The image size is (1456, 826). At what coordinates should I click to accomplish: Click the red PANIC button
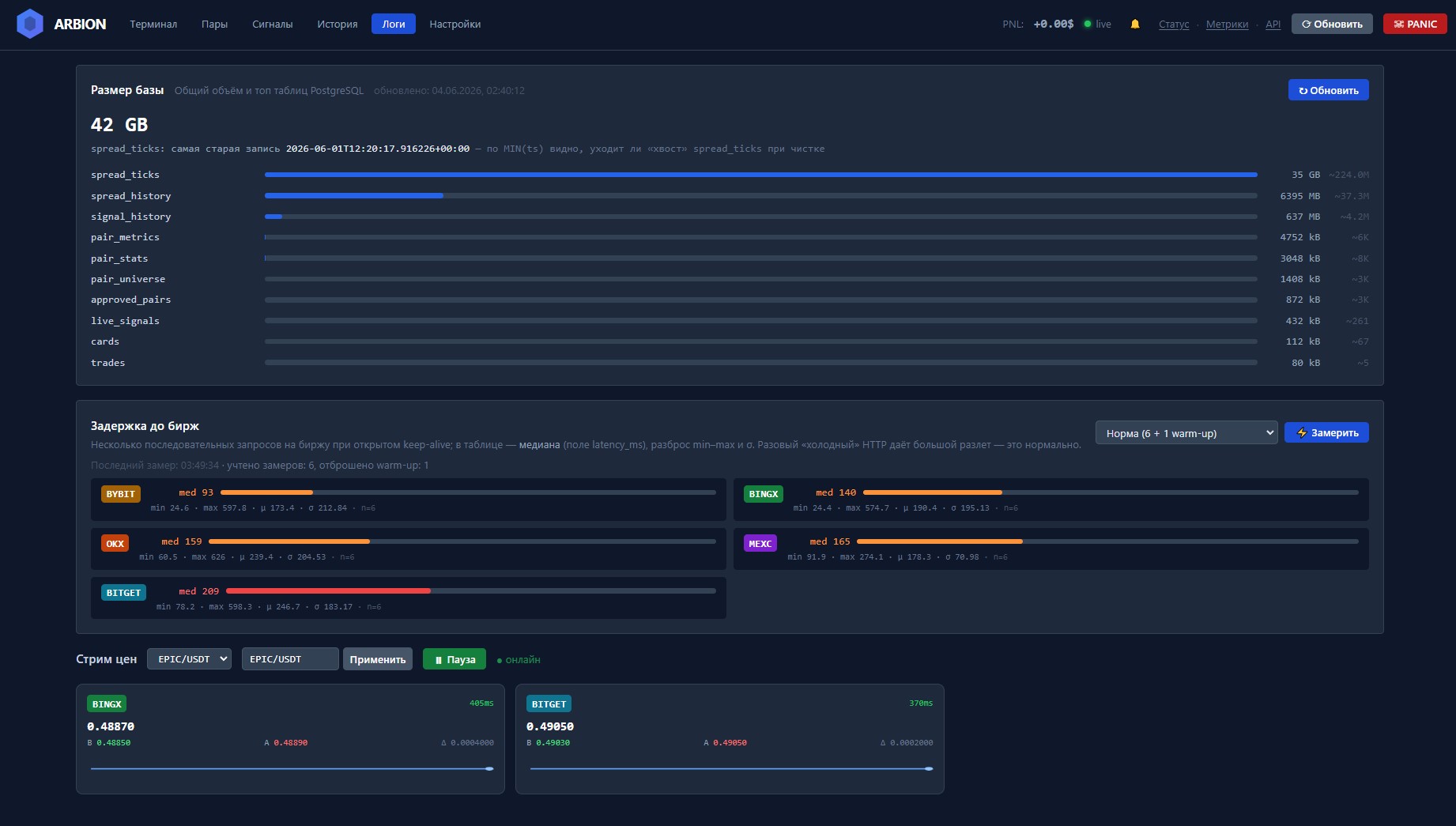pos(1415,24)
